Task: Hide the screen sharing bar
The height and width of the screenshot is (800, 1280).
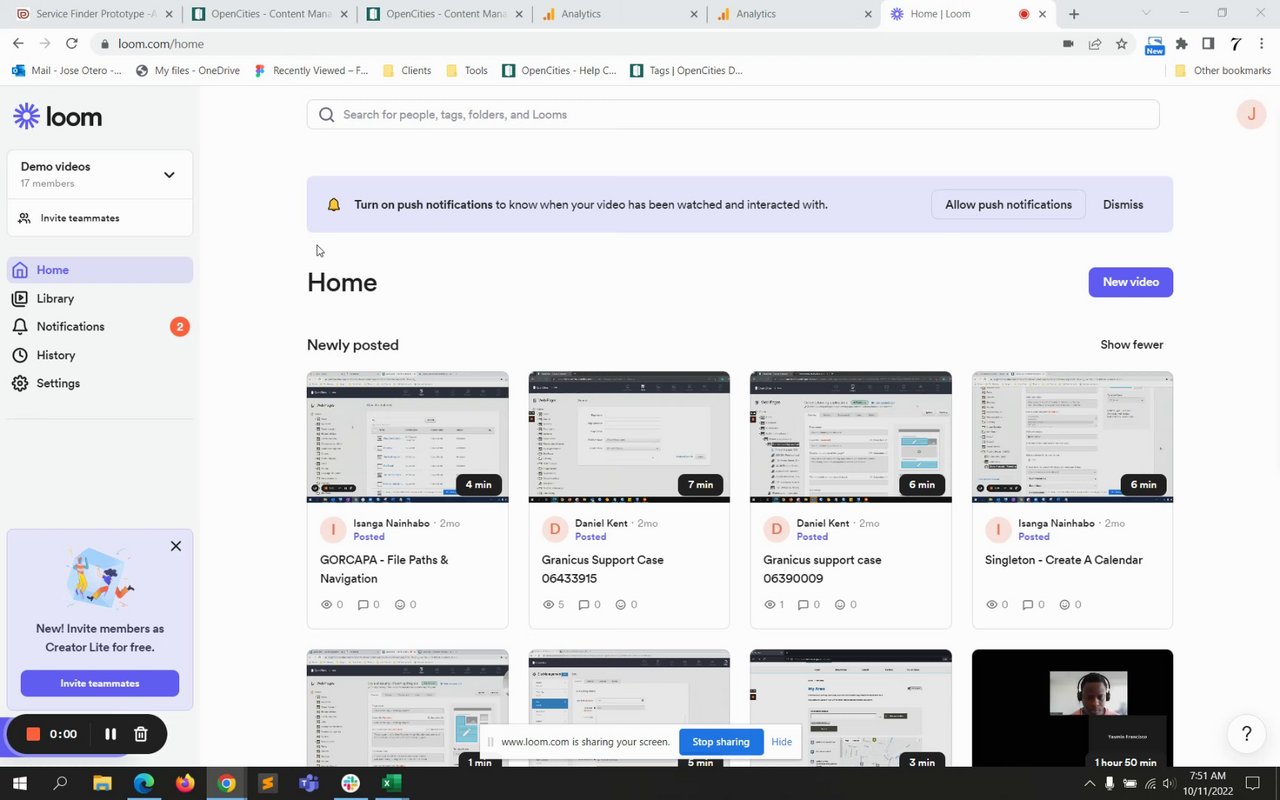Action: [782, 742]
